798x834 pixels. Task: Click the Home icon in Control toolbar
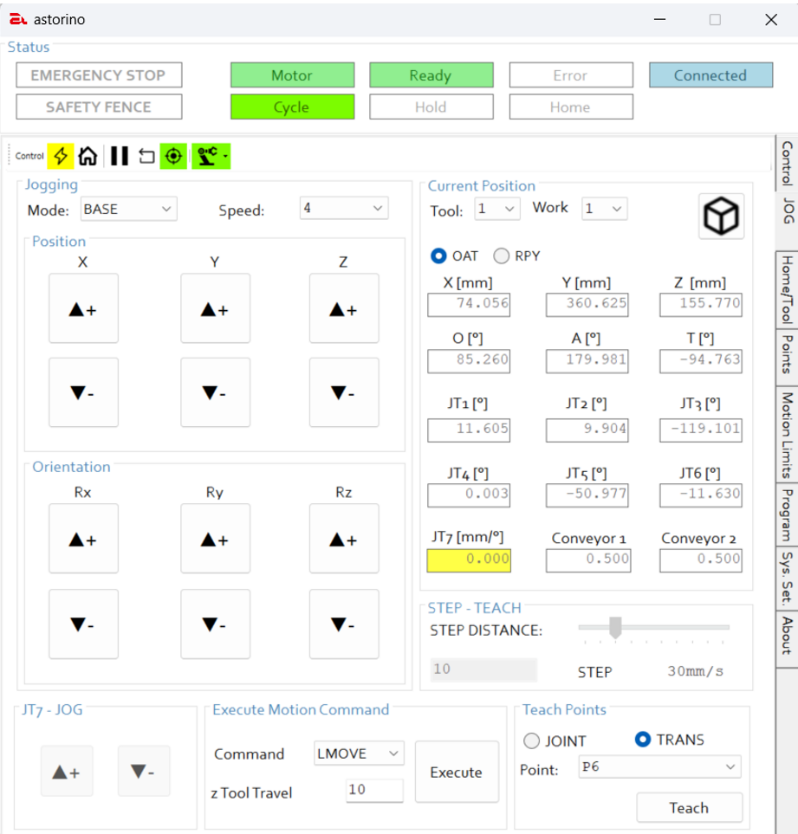coord(88,156)
